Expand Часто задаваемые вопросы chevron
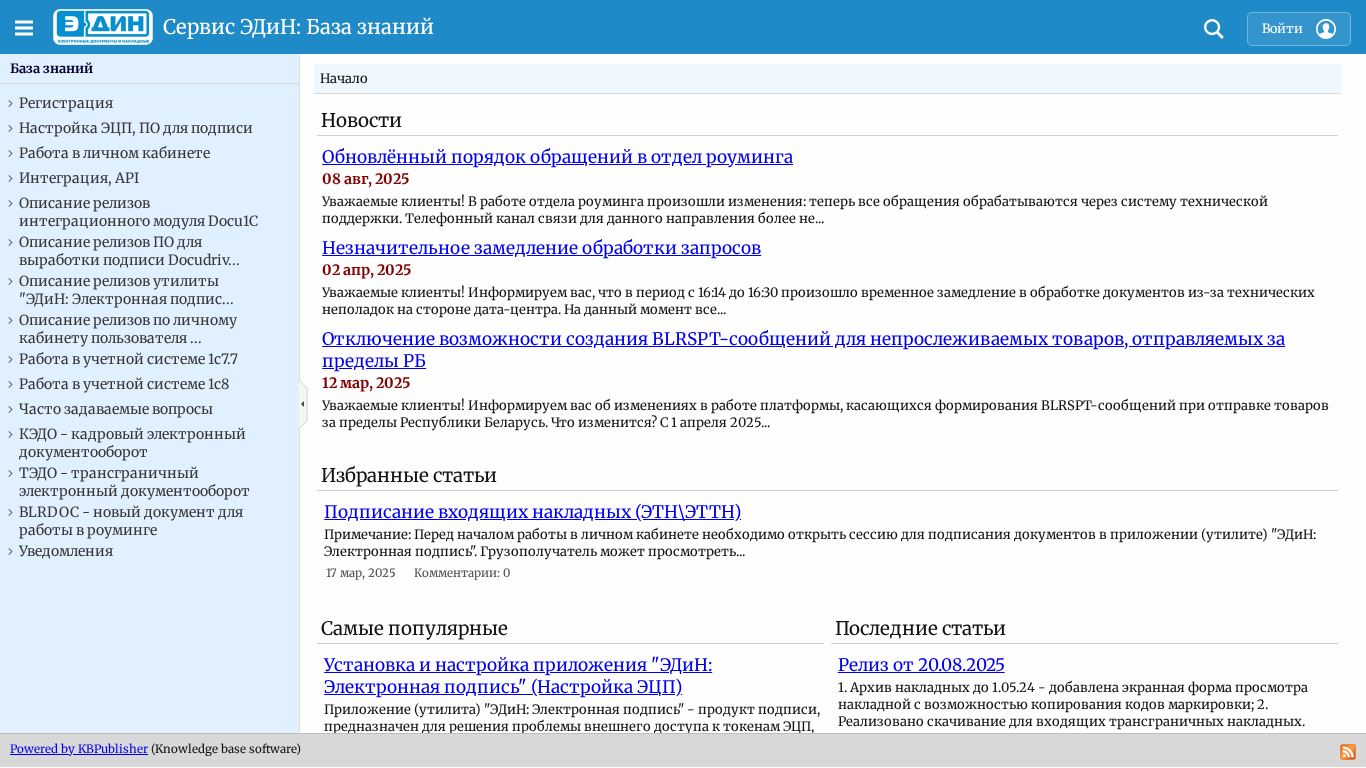This screenshot has width=1366, height=768. coord(10,409)
